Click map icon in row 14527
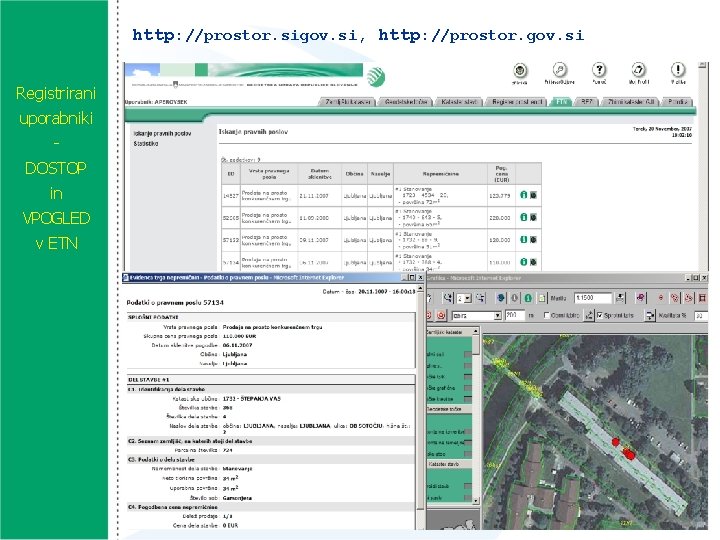 pos(533,195)
